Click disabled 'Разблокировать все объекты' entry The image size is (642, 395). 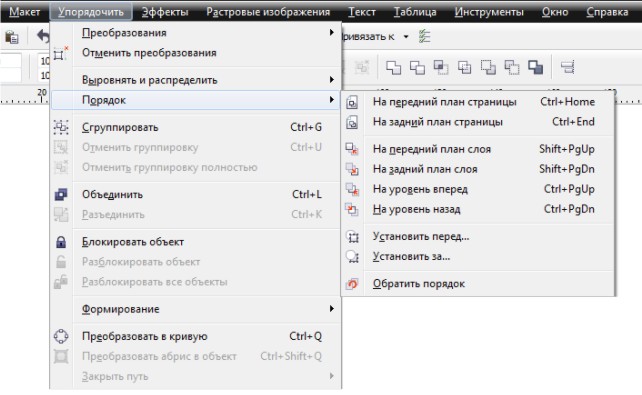pyautogui.click(x=195, y=282)
